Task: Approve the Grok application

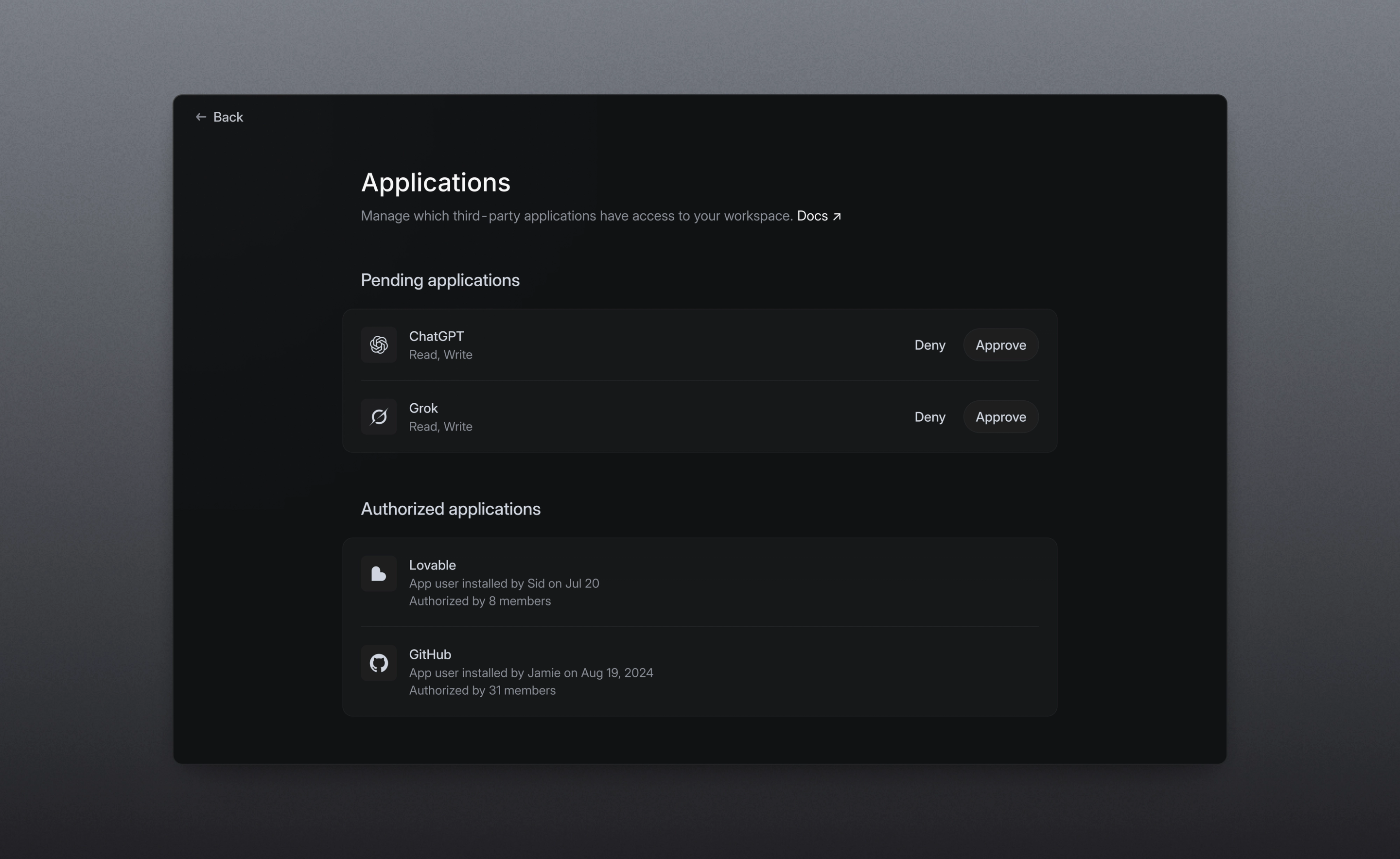Action: point(1001,417)
